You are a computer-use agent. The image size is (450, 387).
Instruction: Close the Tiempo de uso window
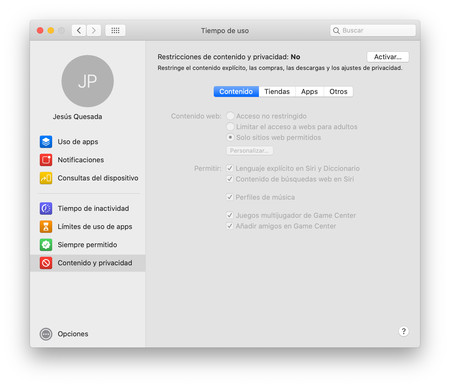coord(40,31)
